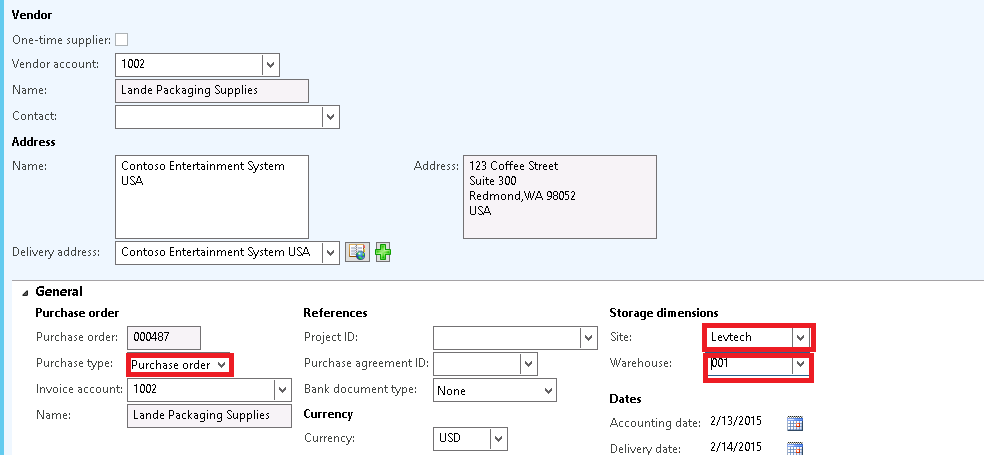Expand the Site dropdown showing Levtech
The image size is (984, 455).
[x=800, y=338]
